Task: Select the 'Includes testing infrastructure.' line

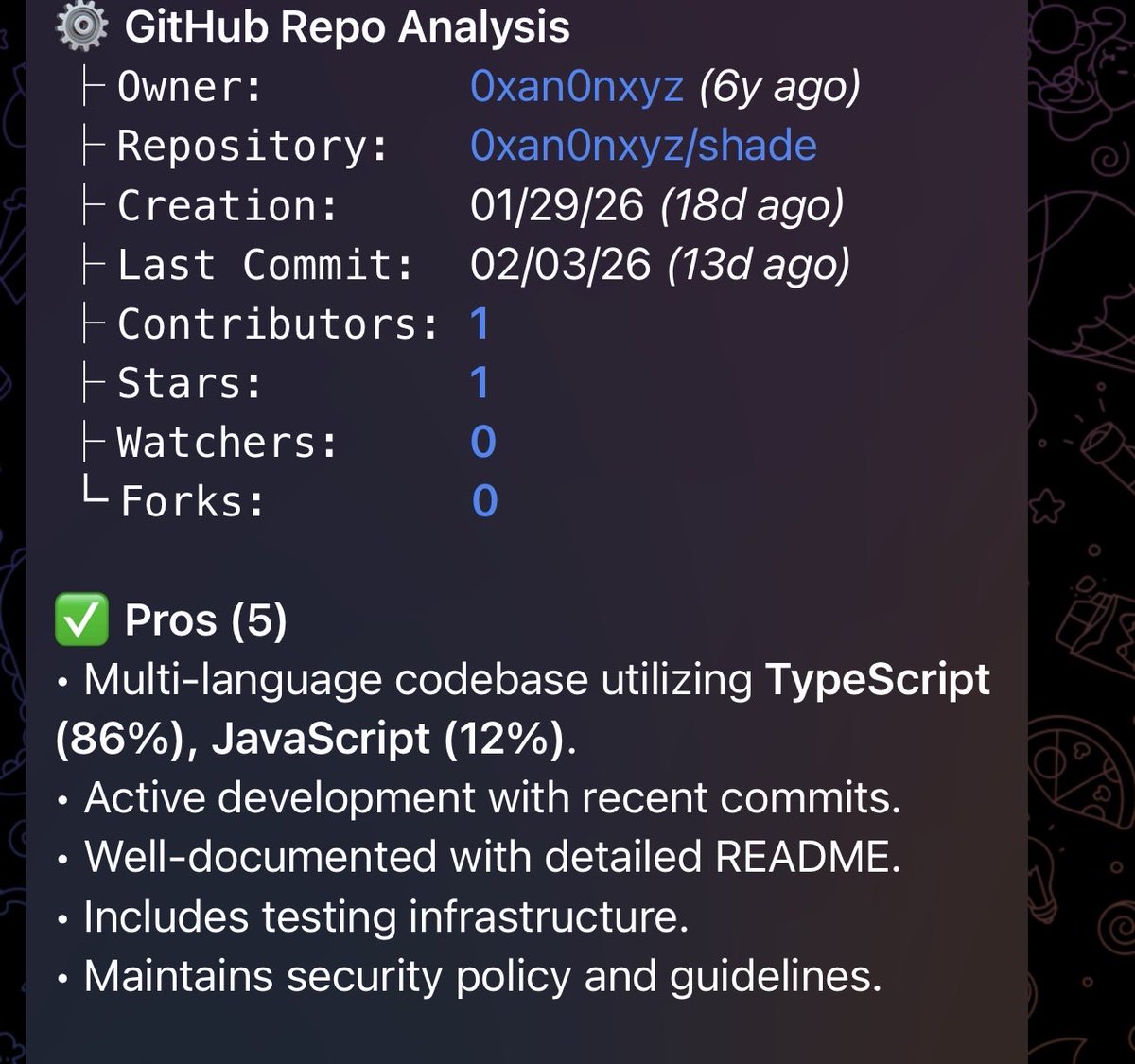Action: 386,917
